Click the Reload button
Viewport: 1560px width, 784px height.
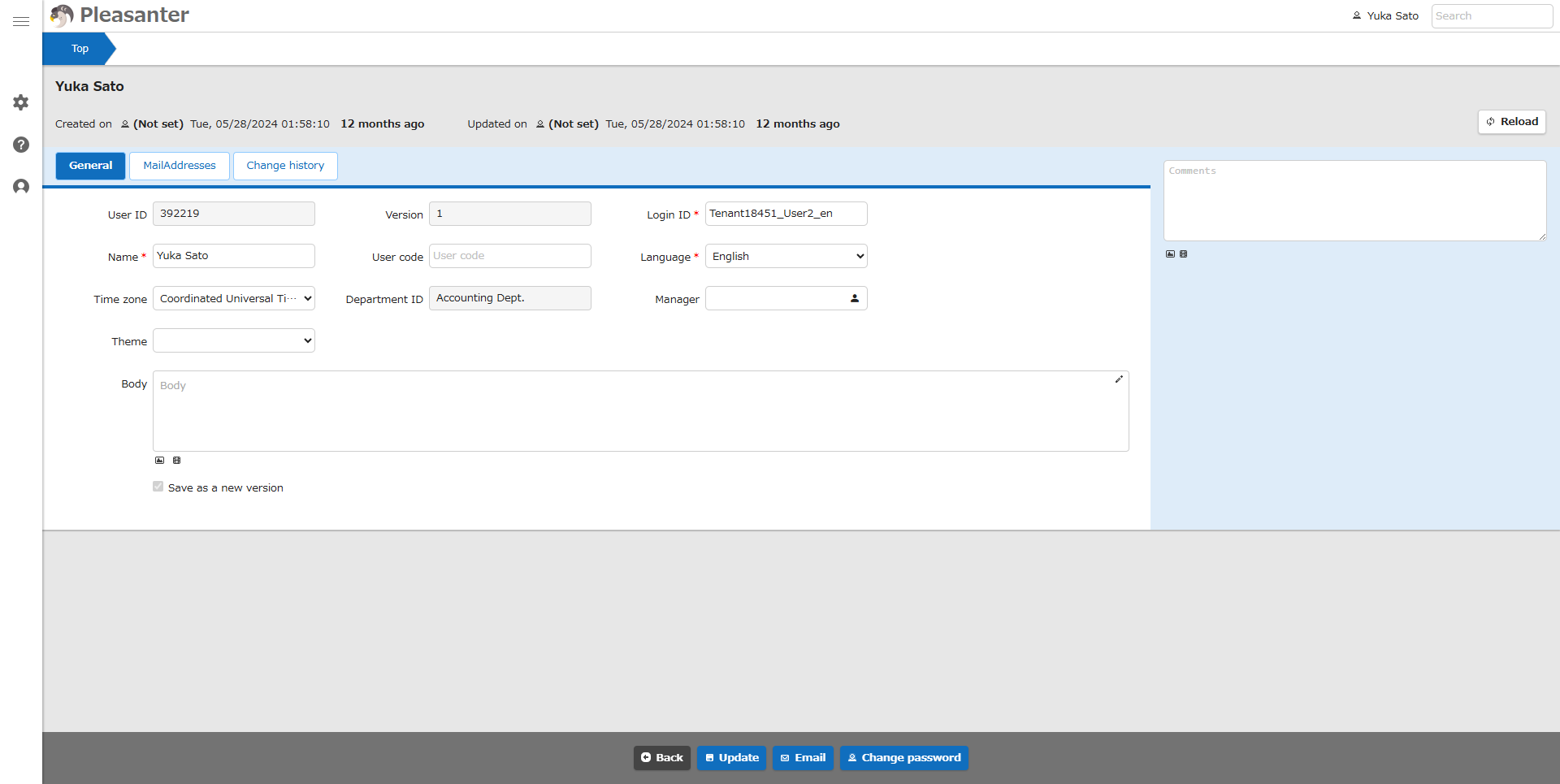pos(1512,122)
